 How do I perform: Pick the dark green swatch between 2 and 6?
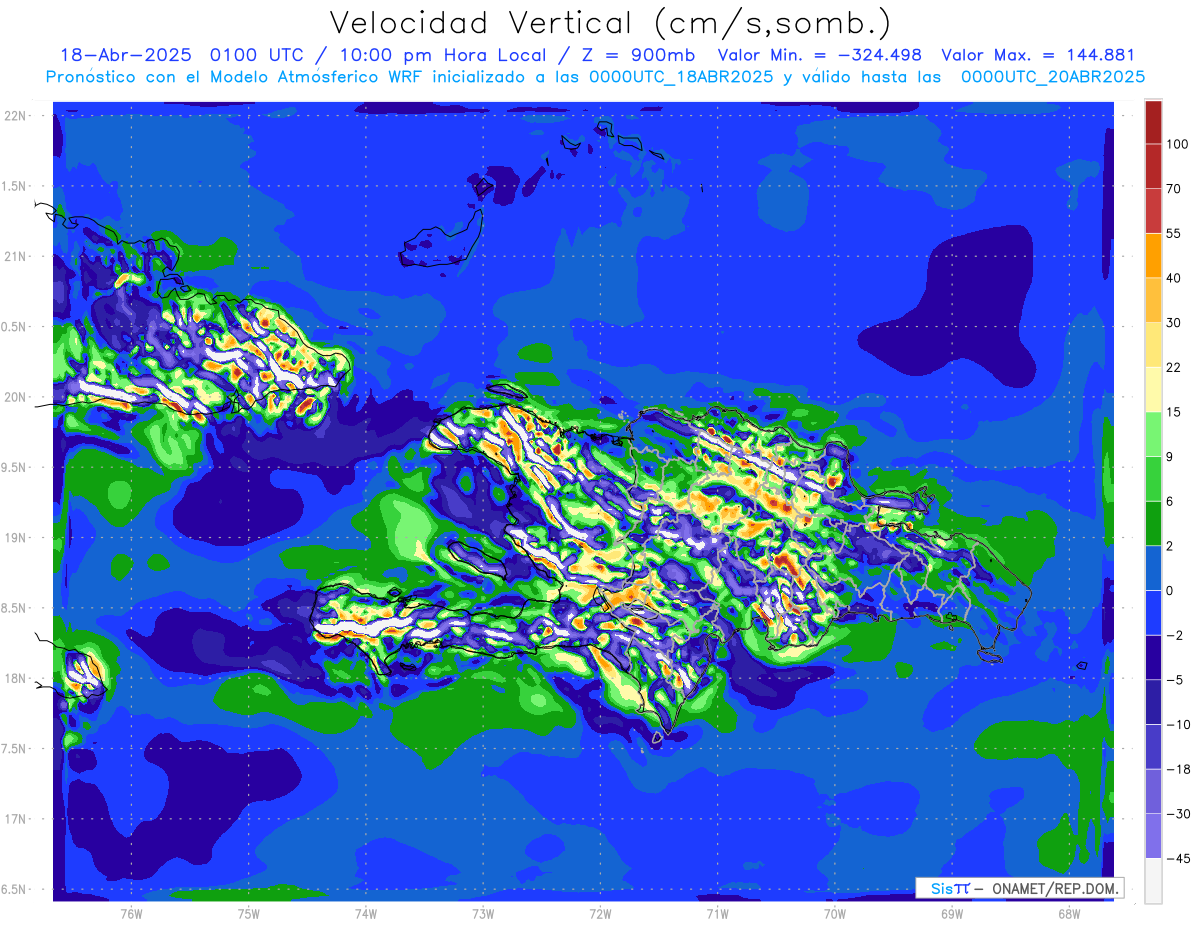1153,523
